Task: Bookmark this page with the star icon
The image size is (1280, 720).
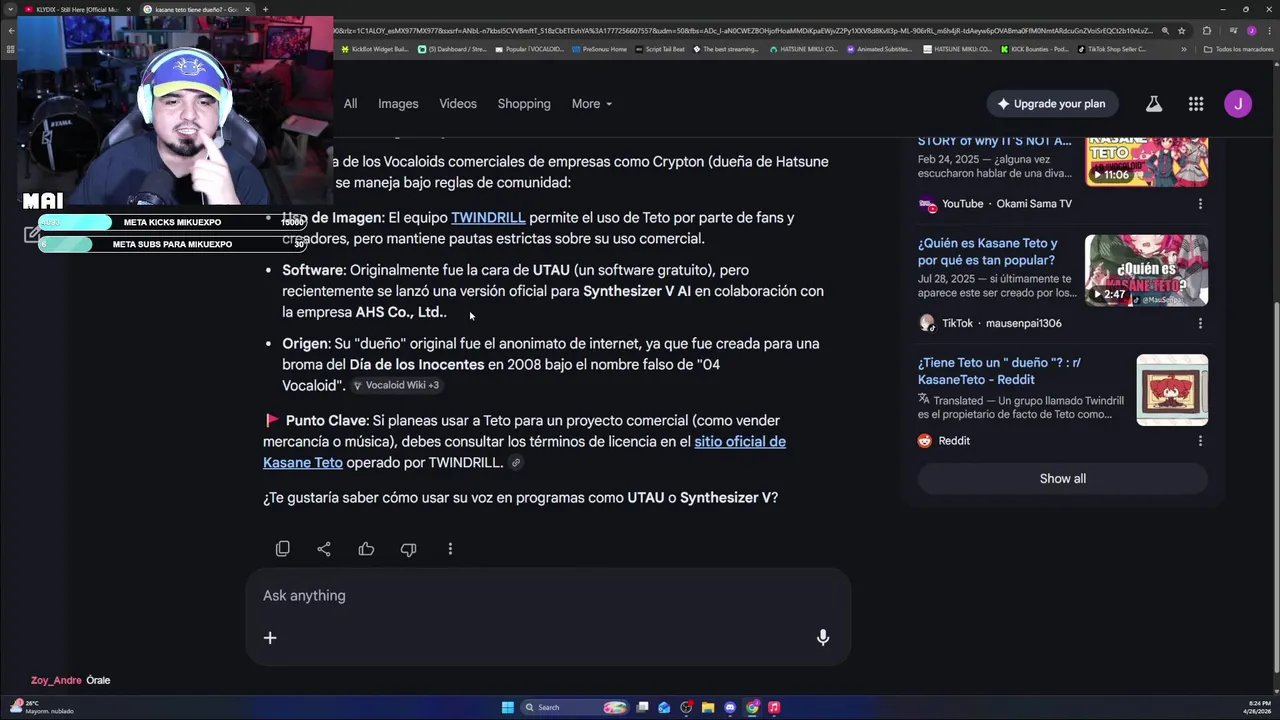Action: [x=1181, y=31]
